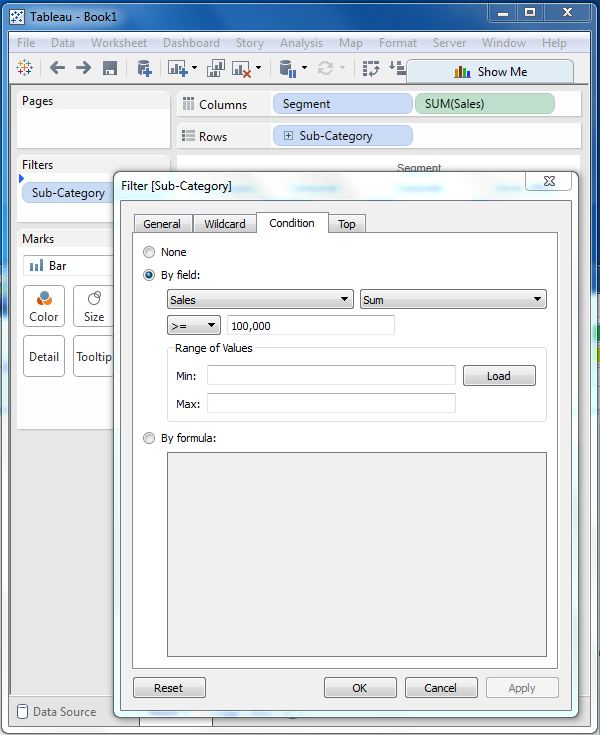Click the Size marks card icon
This screenshot has height=735, width=600.
(x=94, y=306)
